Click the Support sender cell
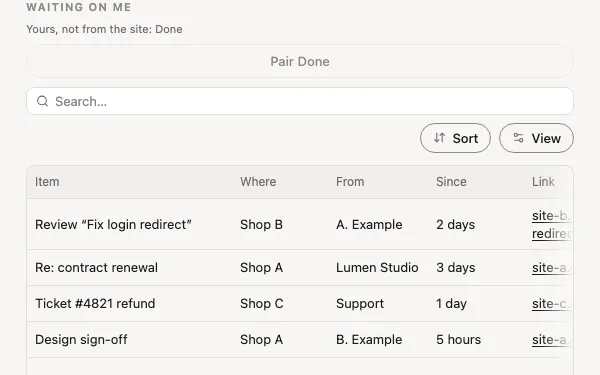 coord(360,304)
